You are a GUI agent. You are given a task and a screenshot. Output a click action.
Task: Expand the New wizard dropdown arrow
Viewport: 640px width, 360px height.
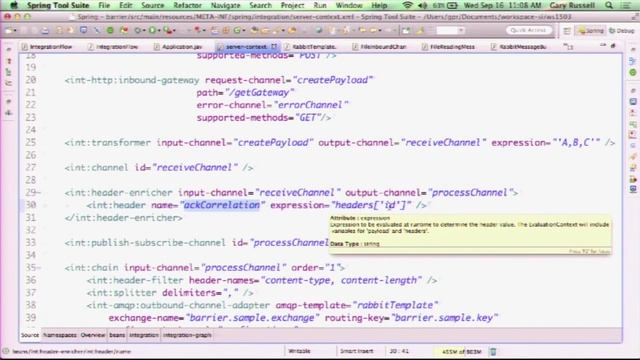click(x=15, y=31)
